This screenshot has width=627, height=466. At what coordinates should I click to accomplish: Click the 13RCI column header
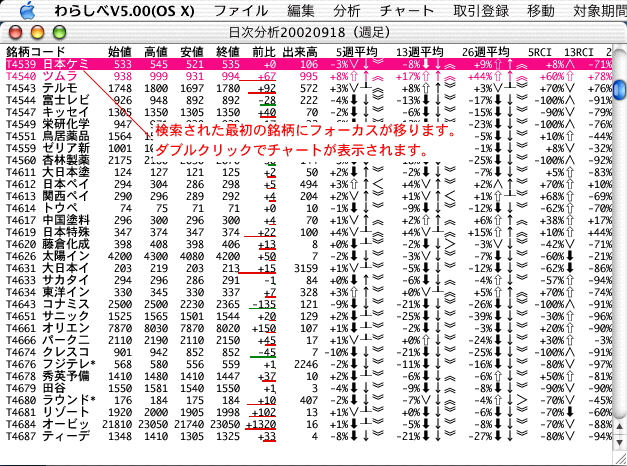tap(579, 52)
